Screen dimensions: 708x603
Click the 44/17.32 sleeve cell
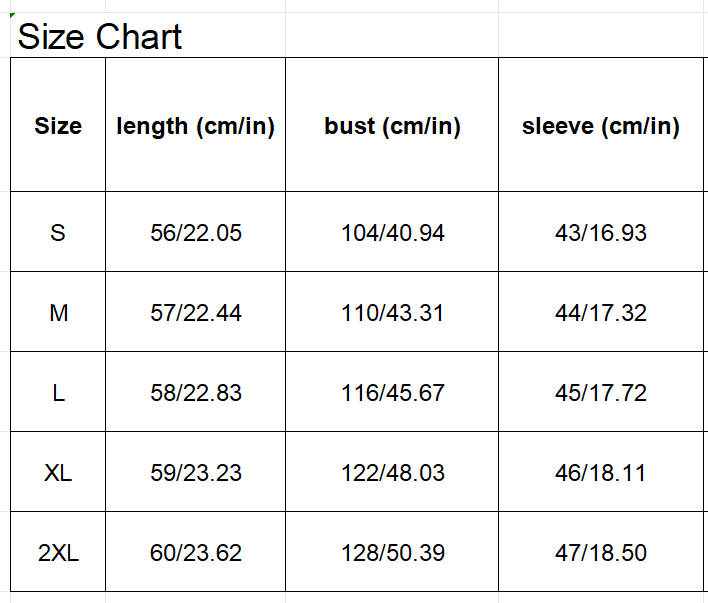(x=600, y=313)
